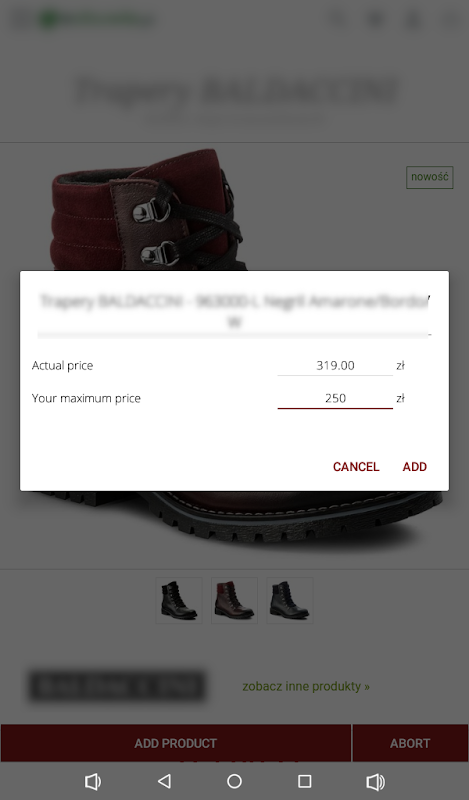Viewport: 469px width, 800px height.
Task: Click the 'nowość' badge on product image
Action: [430, 177]
